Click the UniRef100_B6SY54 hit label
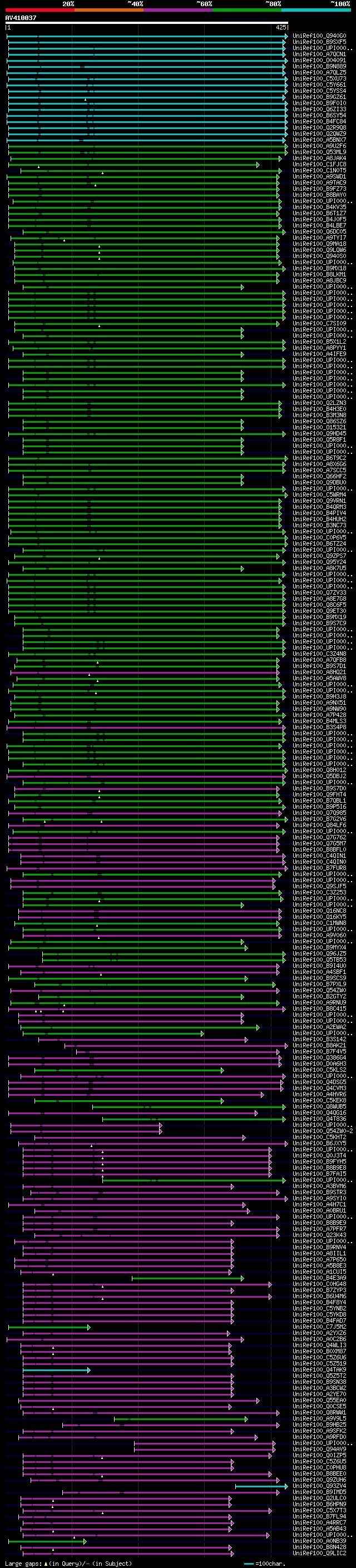 (x=319, y=115)
